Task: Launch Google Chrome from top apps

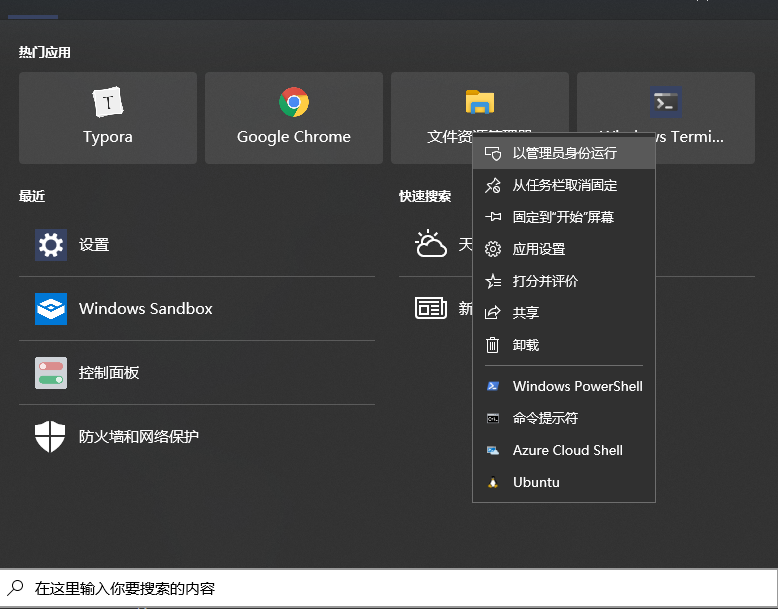Action: (x=294, y=118)
